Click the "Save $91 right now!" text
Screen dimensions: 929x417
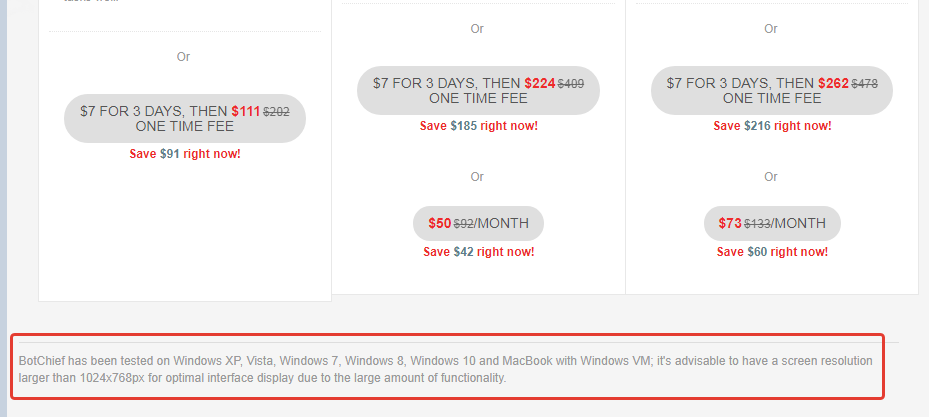pyautogui.click(x=185, y=154)
